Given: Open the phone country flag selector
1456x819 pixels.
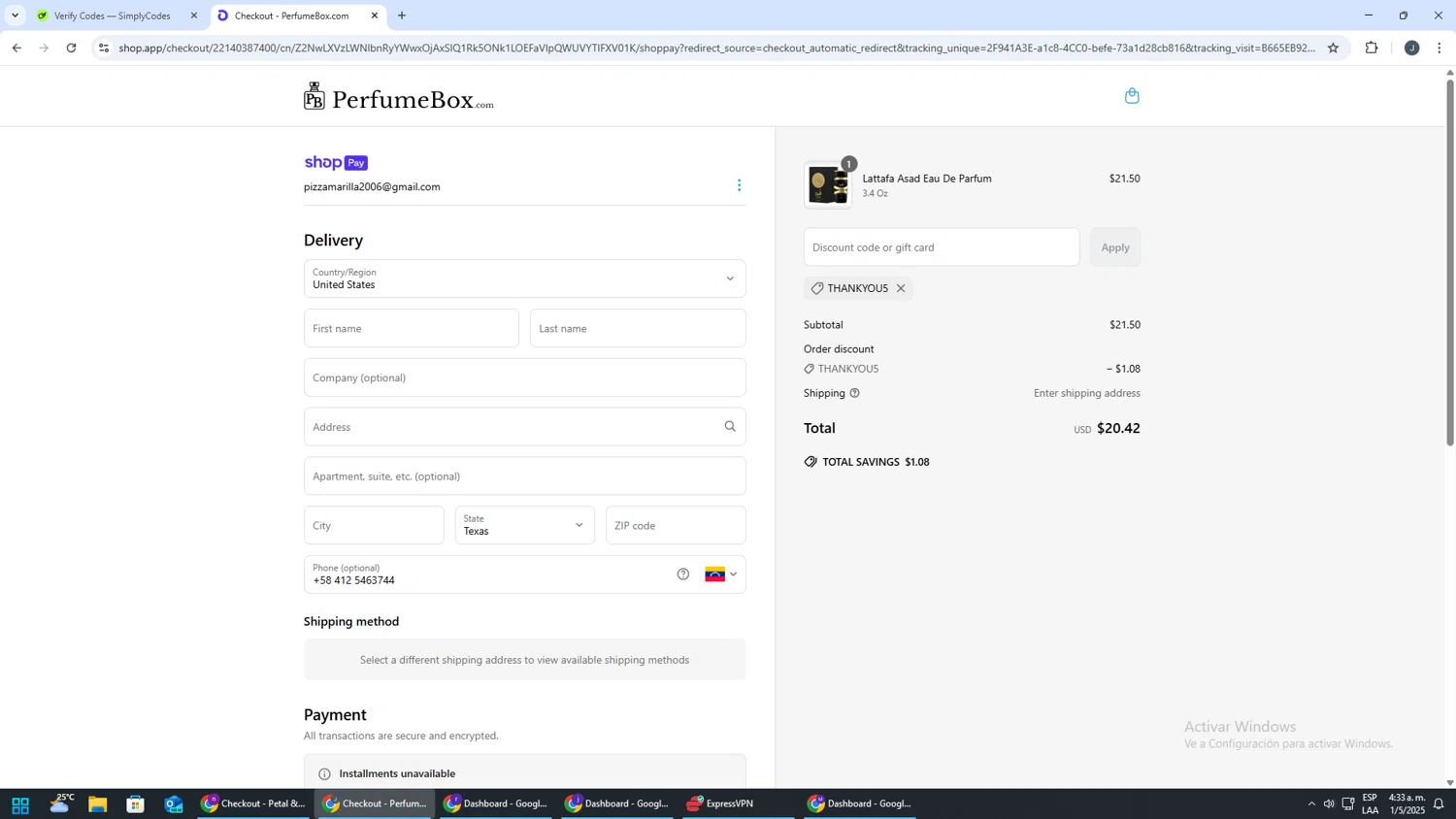Looking at the screenshot, I should pyautogui.click(x=721, y=574).
